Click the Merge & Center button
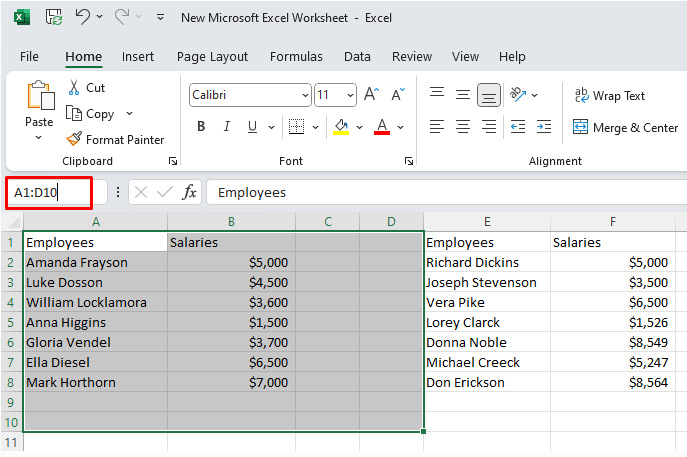This screenshot has width=687, height=457. 625,127
